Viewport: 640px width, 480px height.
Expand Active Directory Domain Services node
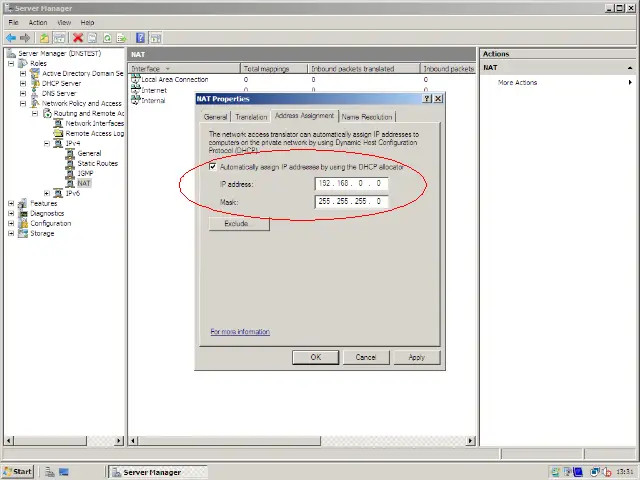pyautogui.click(x=23, y=73)
